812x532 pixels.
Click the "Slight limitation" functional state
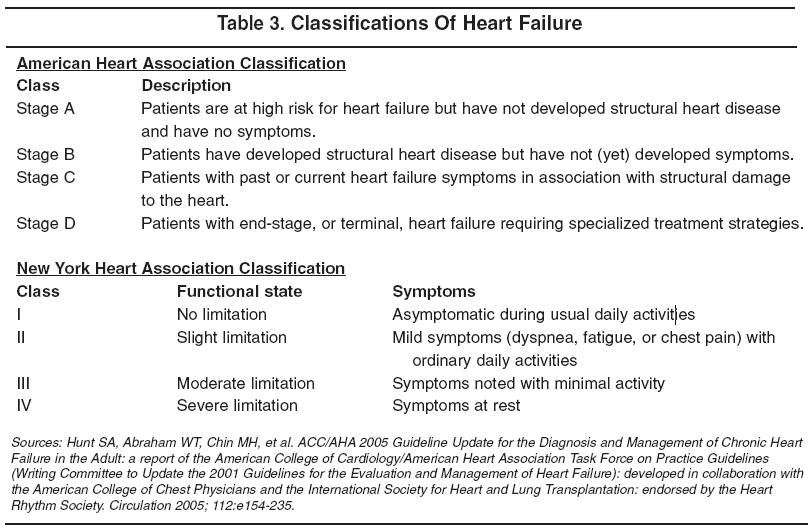click(231, 338)
